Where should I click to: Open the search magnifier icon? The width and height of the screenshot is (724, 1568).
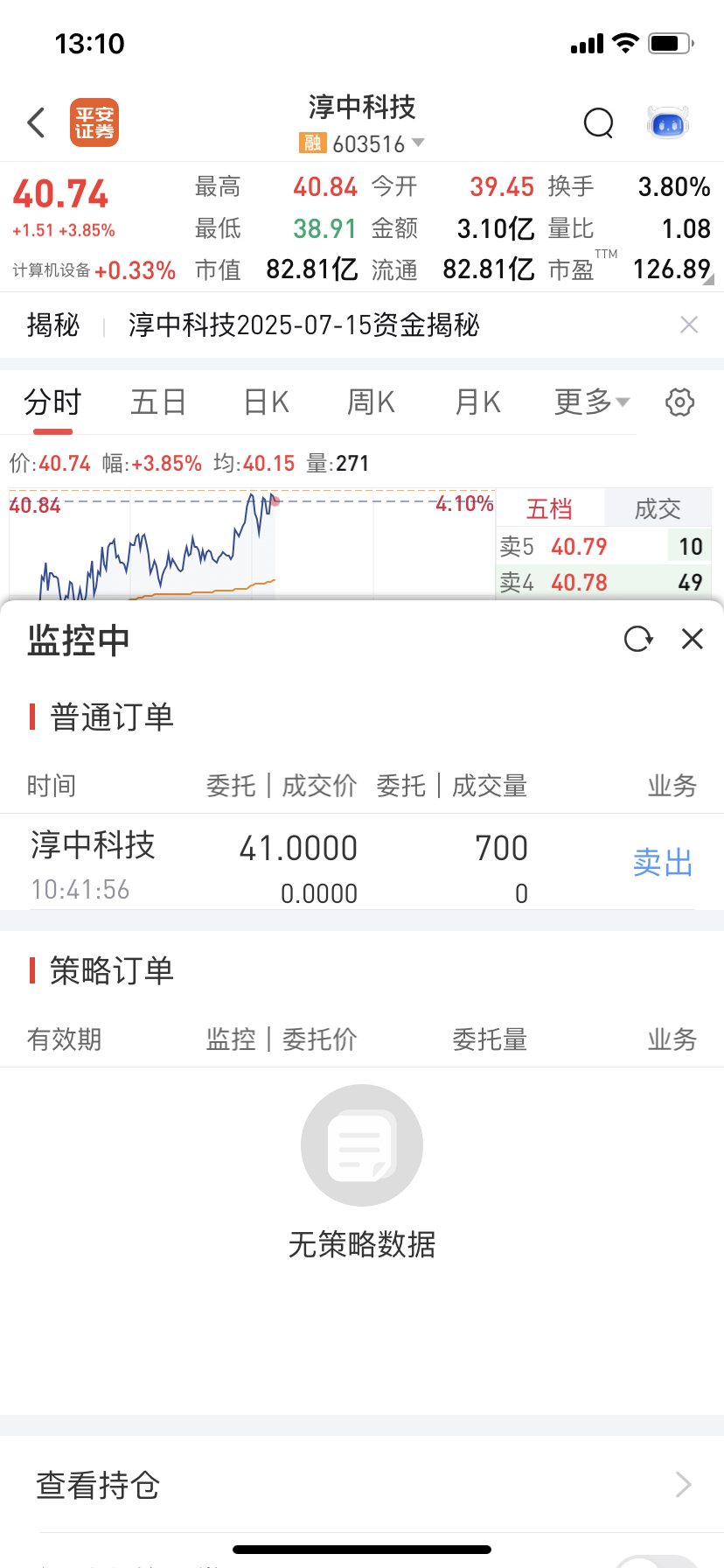[x=599, y=123]
